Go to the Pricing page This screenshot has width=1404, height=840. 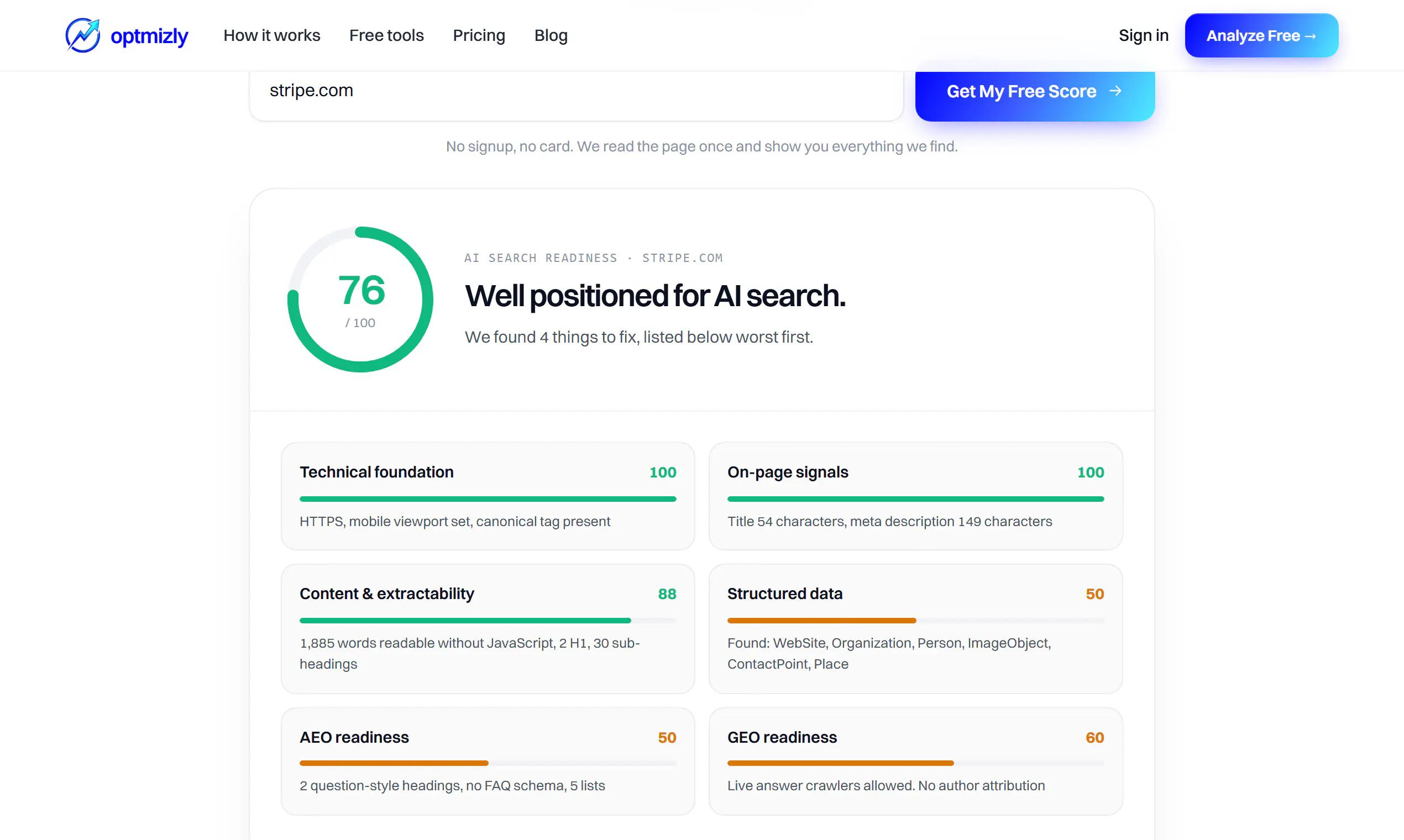coord(479,35)
